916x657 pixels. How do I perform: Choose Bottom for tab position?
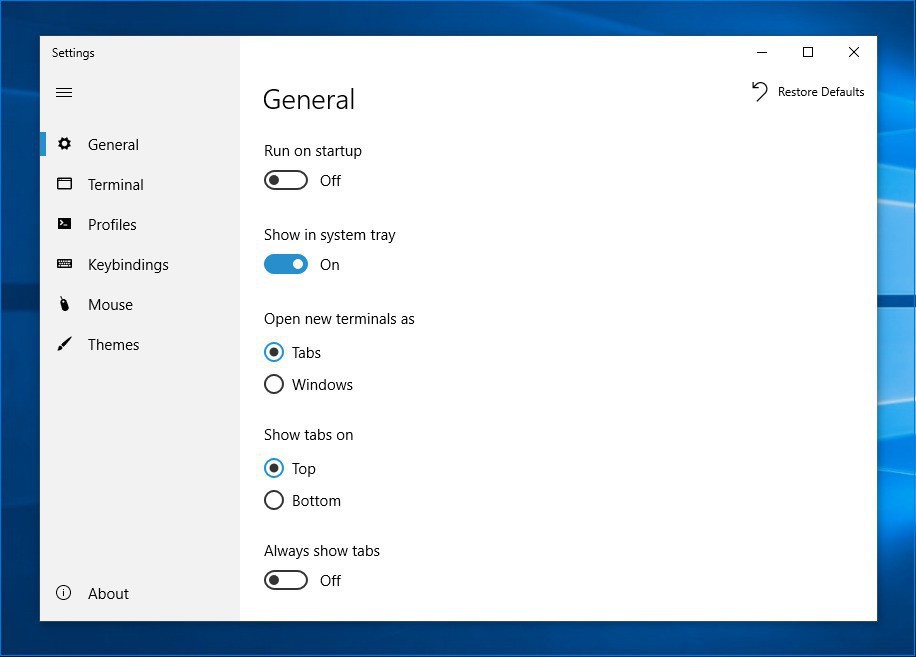pos(274,500)
